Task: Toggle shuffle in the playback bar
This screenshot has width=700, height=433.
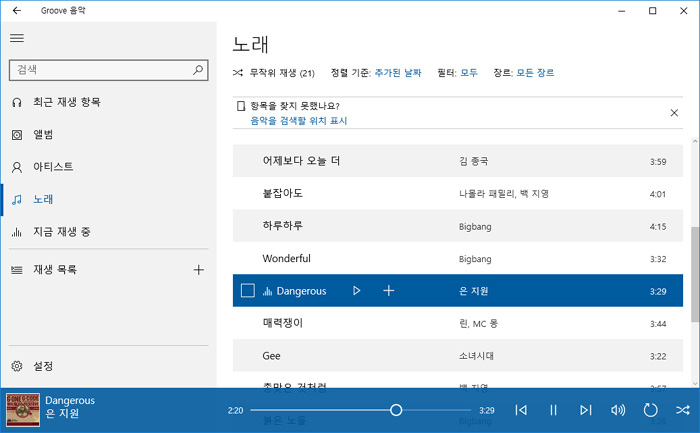Action: tap(683, 410)
